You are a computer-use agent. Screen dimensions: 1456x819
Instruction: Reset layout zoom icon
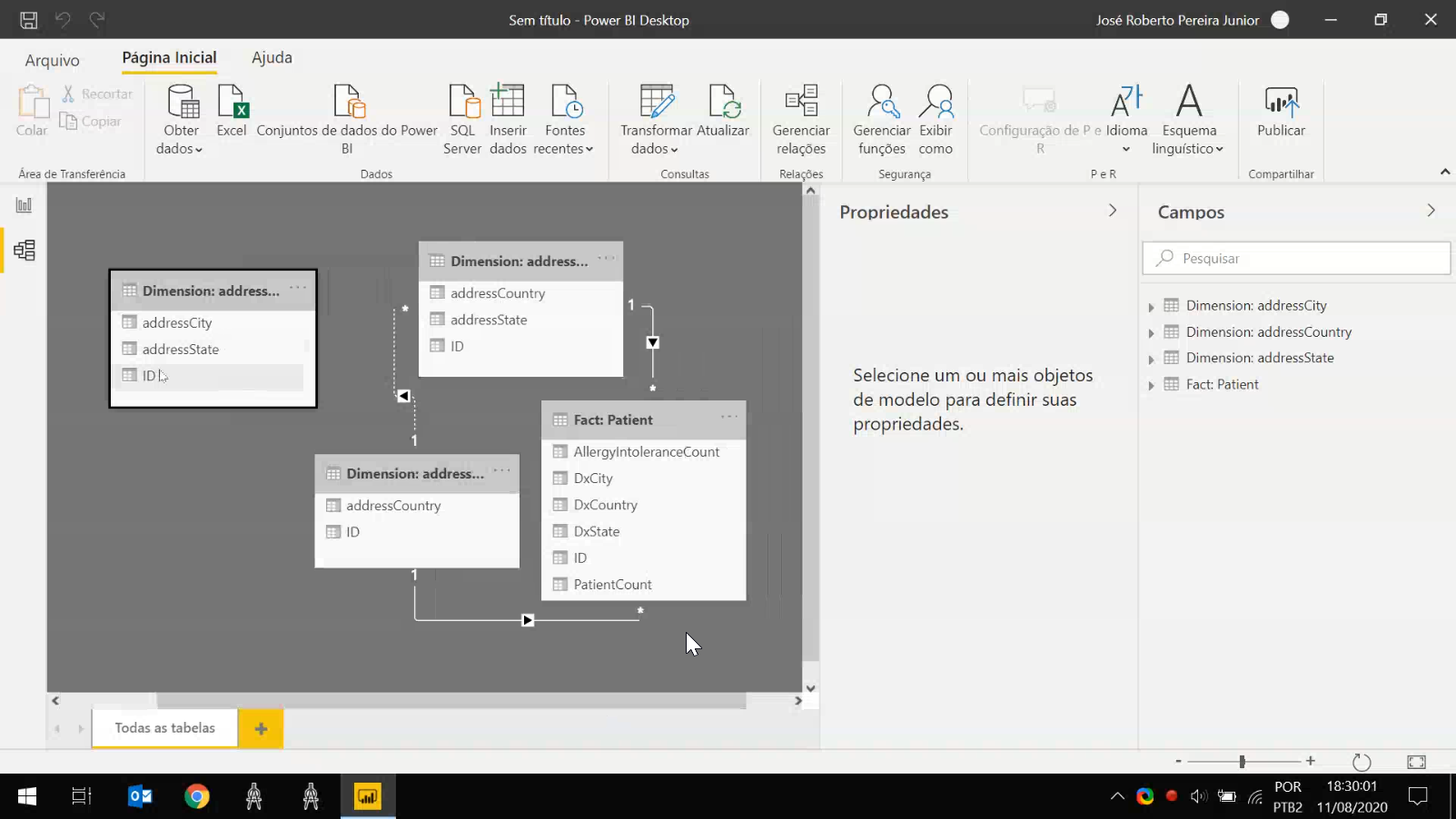pyautogui.click(x=1361, y=762)
